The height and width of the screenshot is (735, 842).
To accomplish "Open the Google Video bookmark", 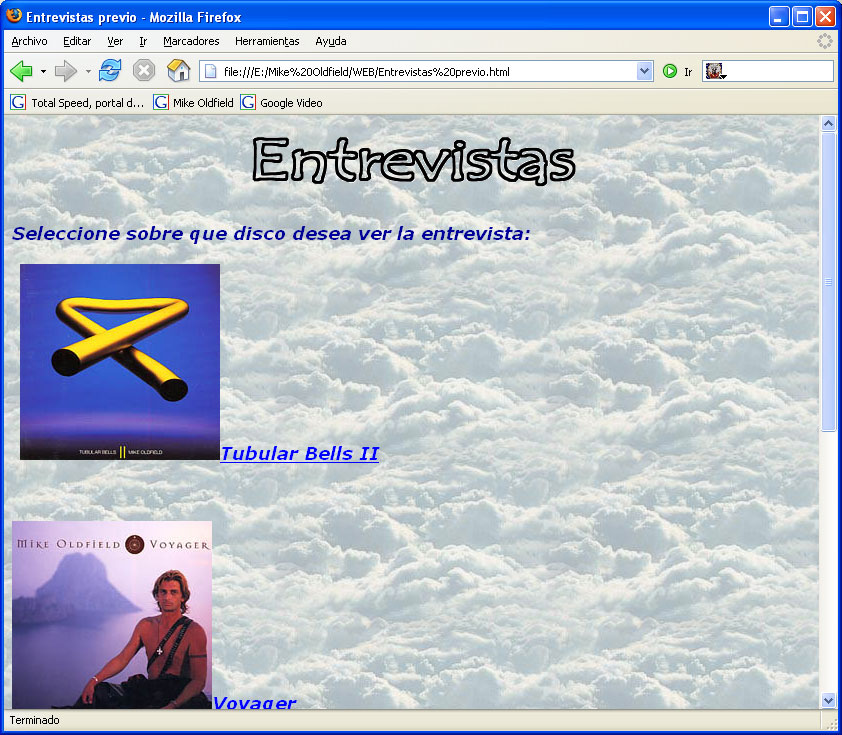I will [281, 103].
